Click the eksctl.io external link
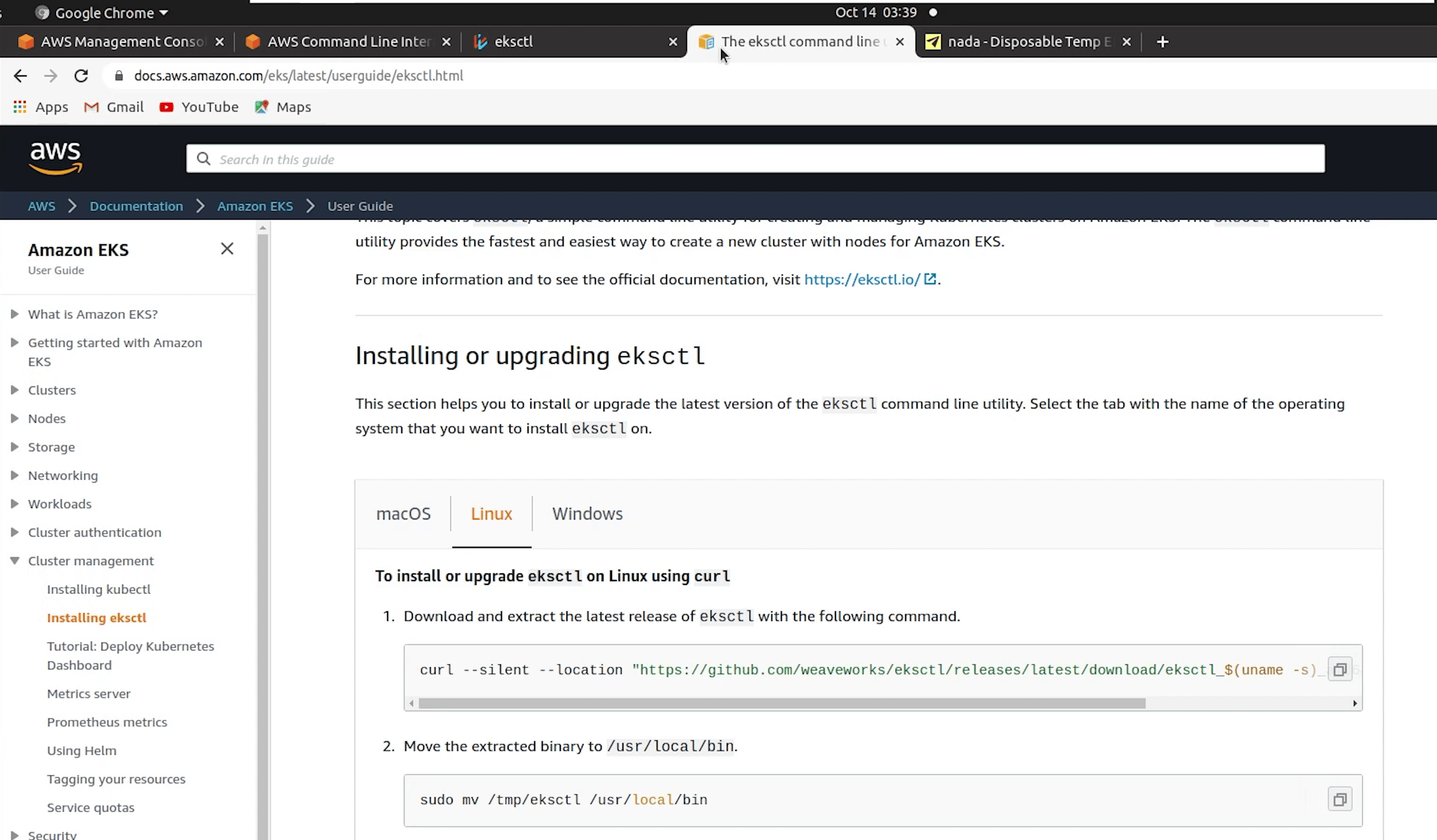This screenshot has width=1437, height=840. (x=870, y=279)
